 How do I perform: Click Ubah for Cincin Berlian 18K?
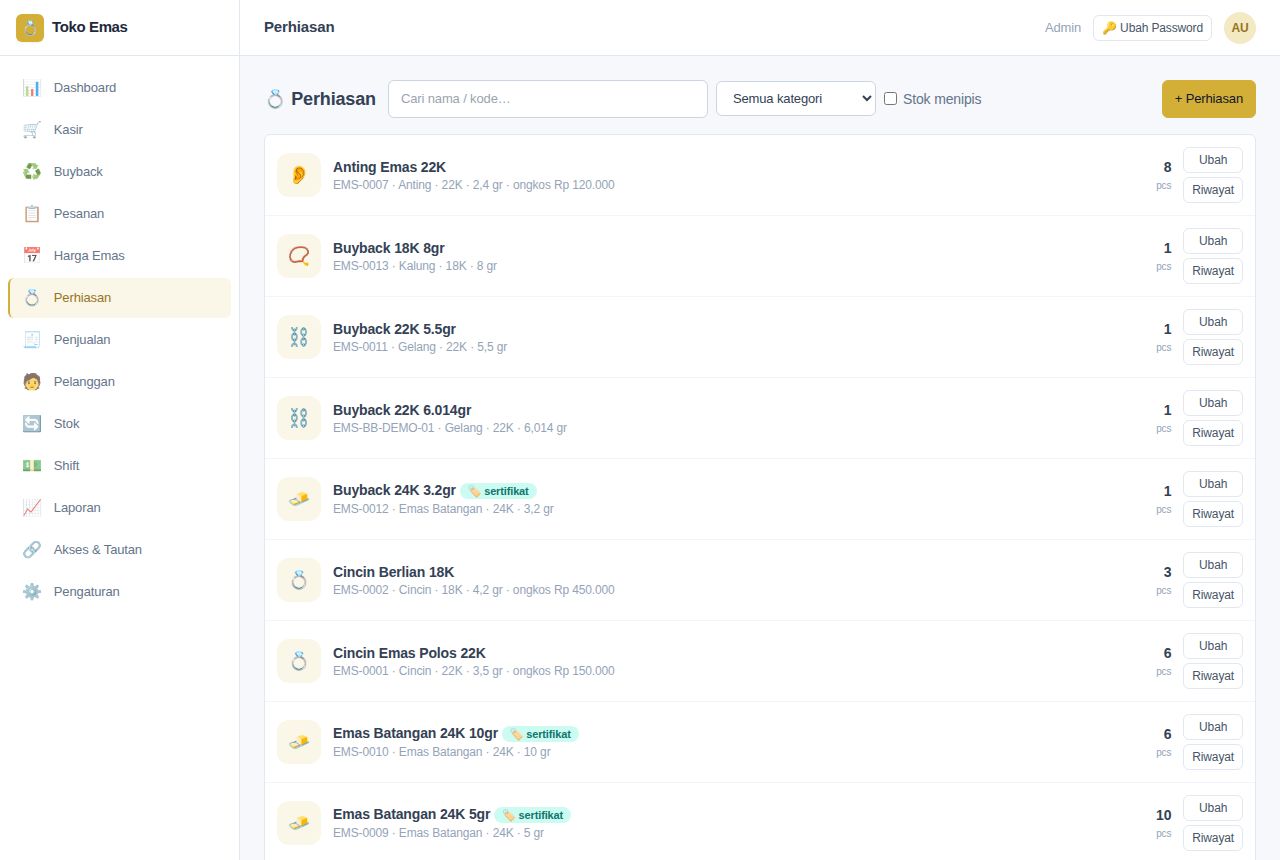pos(1213,565)
